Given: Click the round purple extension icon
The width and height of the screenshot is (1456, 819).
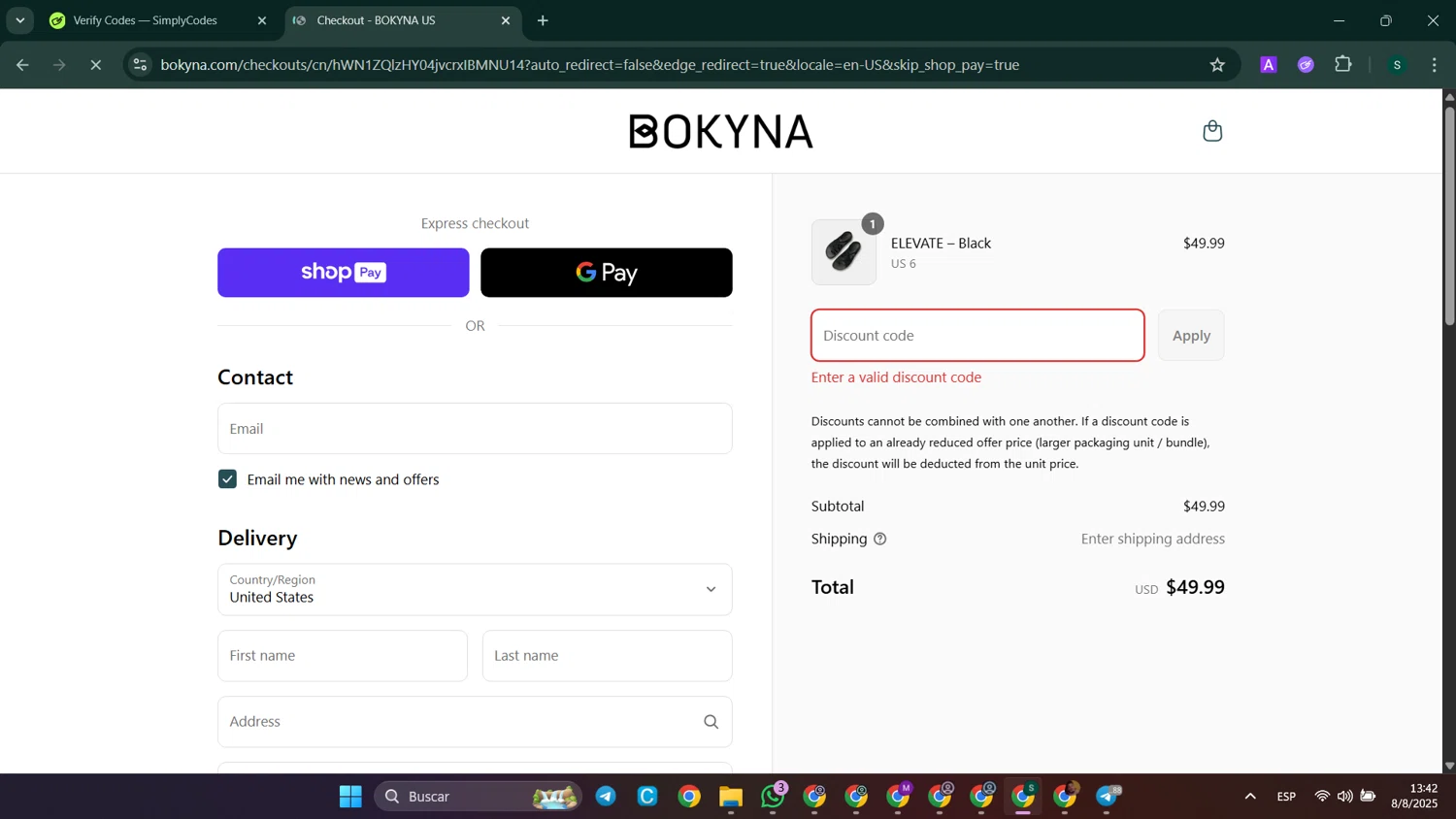Looking at the screenshot, I should click(x=1306, y=65).
